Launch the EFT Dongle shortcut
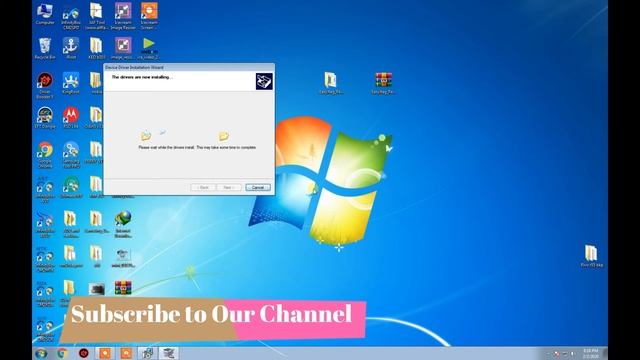The image size is (640, 360). pos(45,118)
